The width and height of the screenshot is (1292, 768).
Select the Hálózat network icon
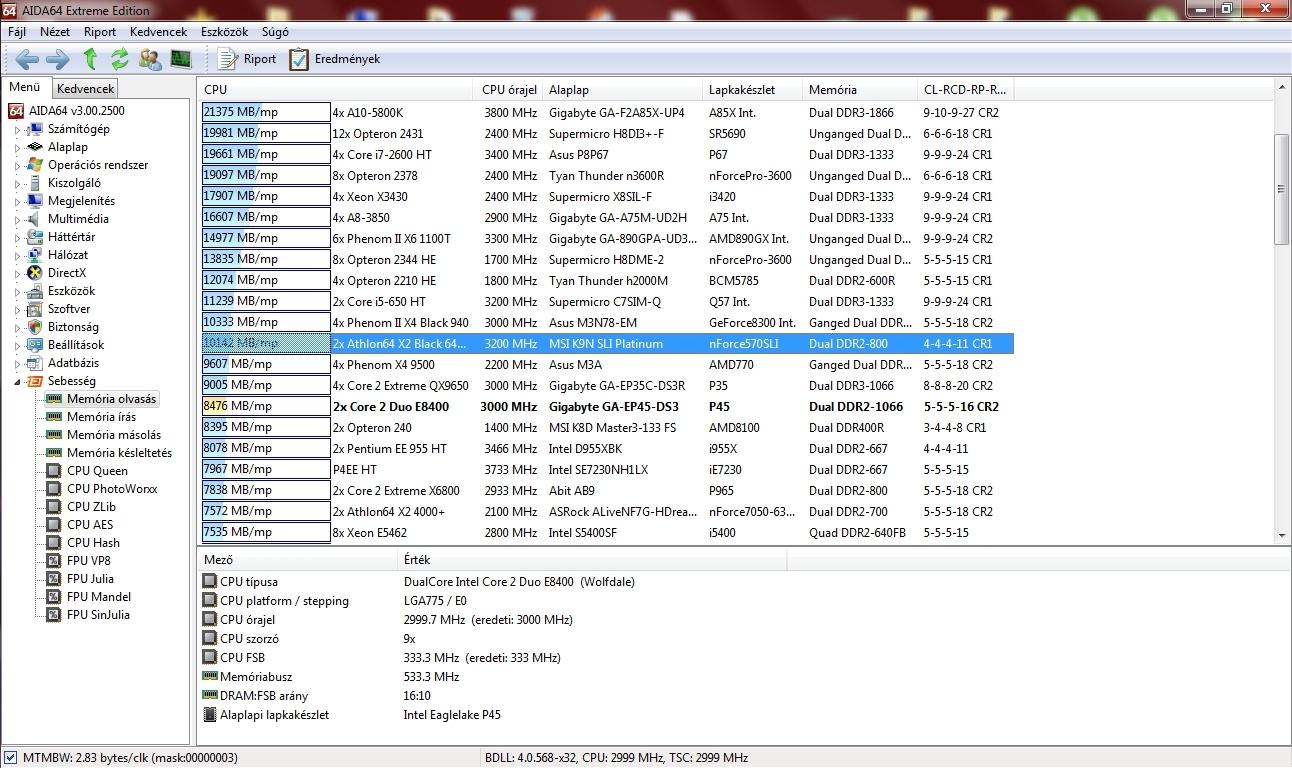(35, 255)
